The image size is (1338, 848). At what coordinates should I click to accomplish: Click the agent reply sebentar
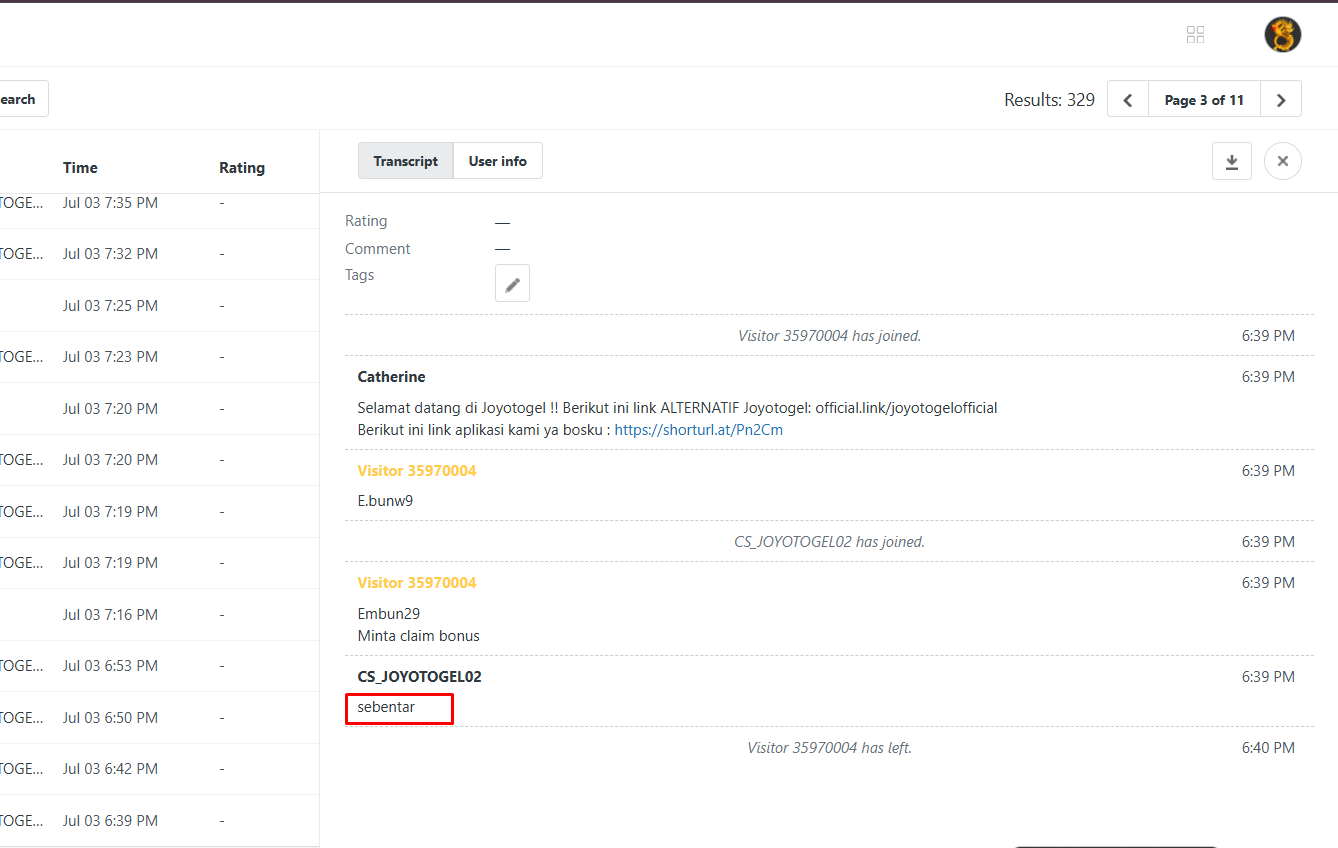click(x=386, y=707)
